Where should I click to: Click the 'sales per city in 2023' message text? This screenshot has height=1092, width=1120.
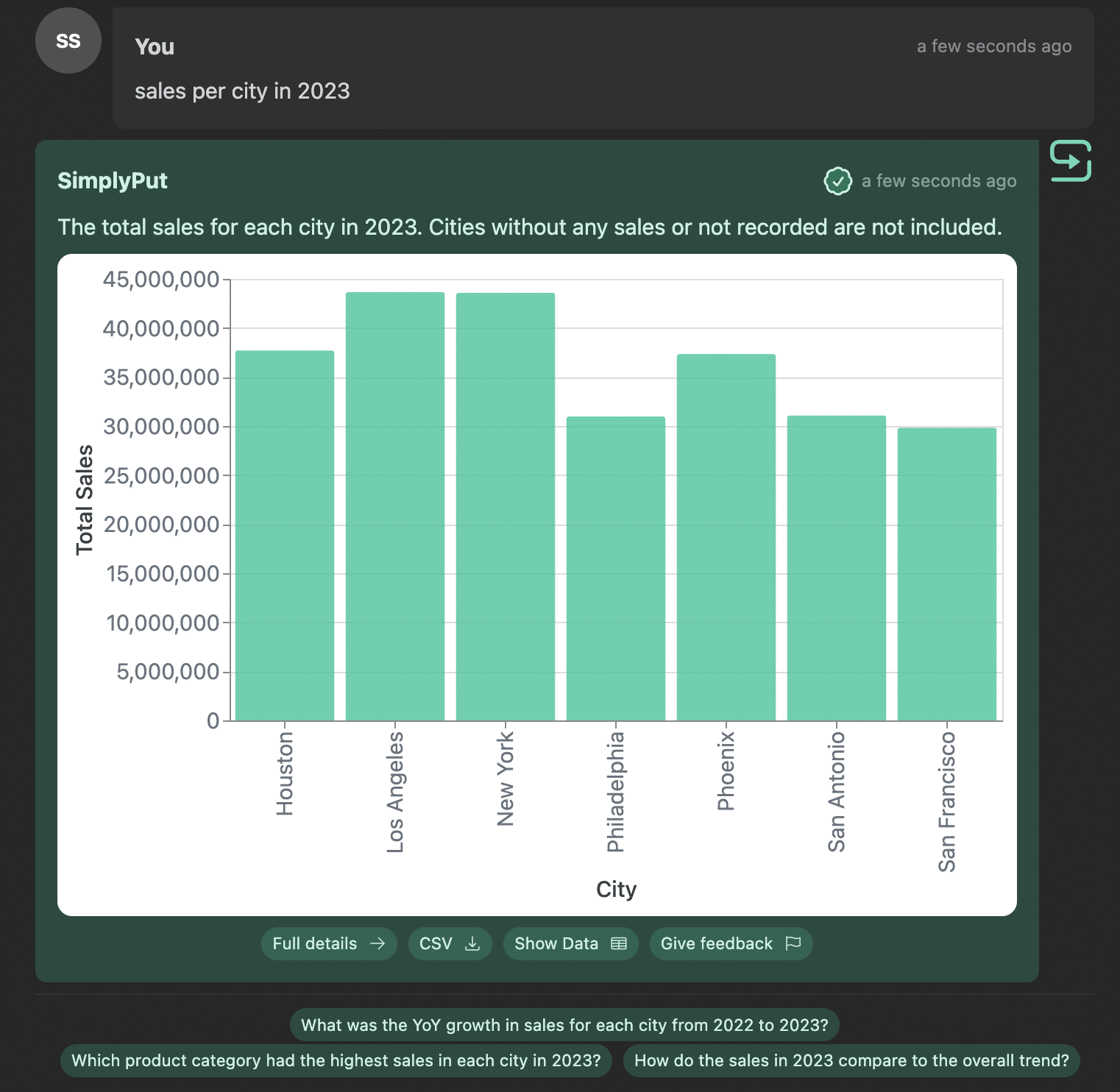[x=242, y=91]
